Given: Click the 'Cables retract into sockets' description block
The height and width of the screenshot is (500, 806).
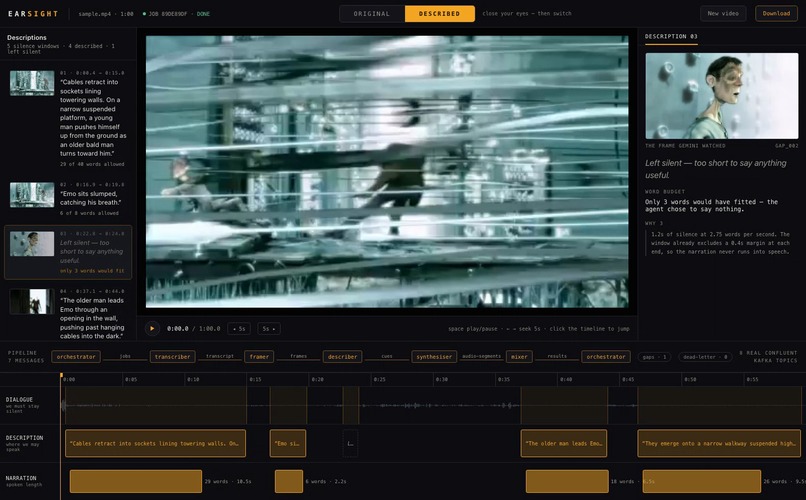Looking at the screenshot, I should click(x=155, y=443).
